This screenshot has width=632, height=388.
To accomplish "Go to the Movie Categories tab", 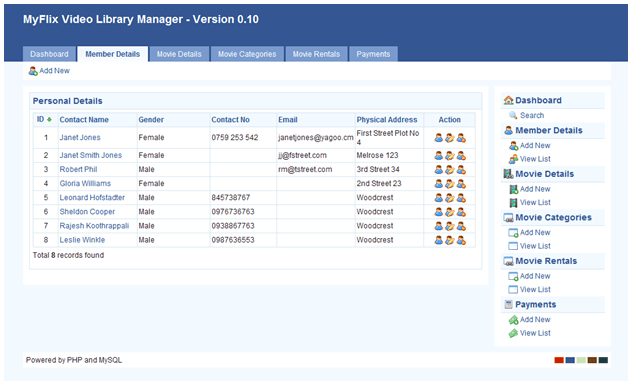I will pos(247,54).
